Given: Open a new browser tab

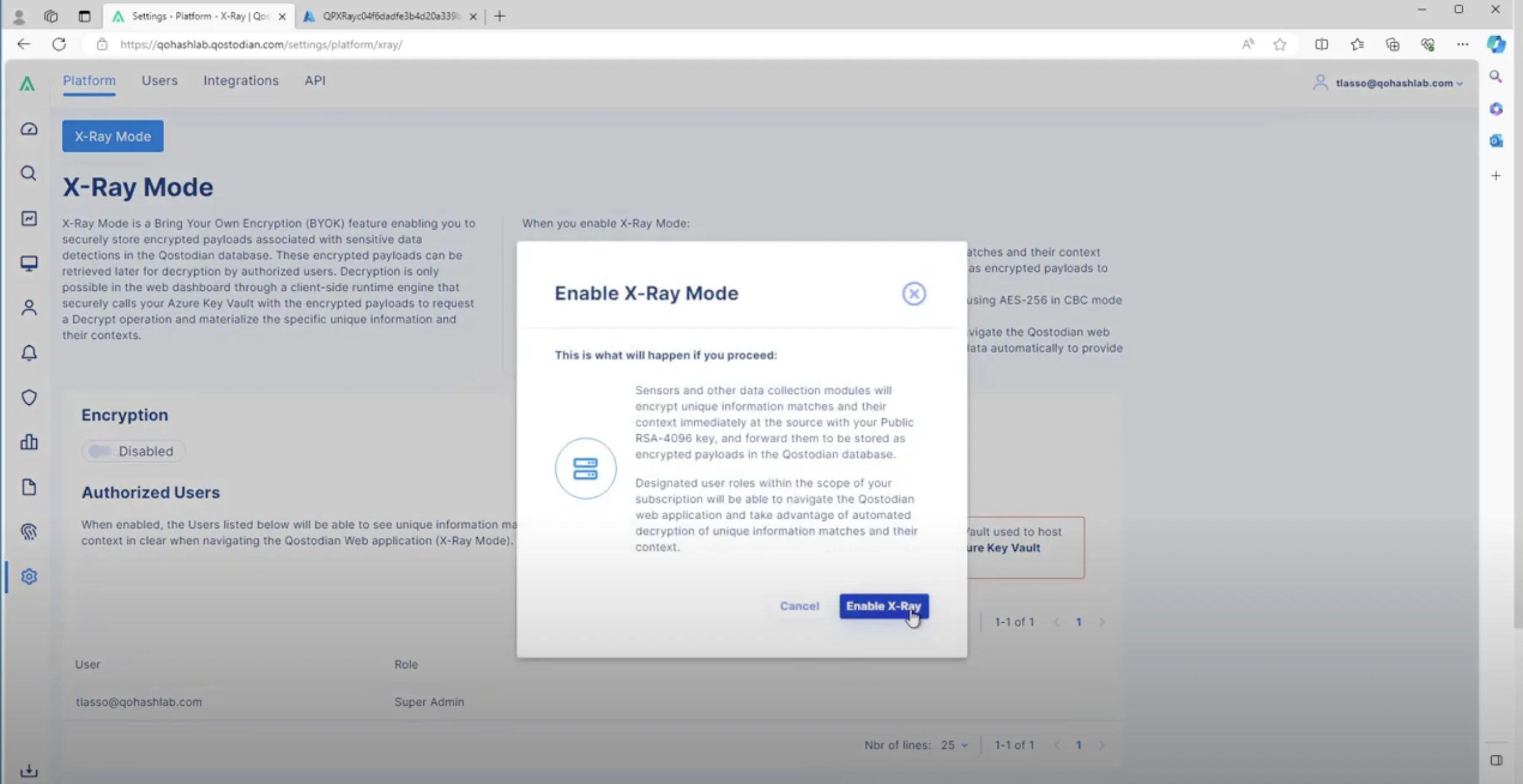Looking at the screenshot, I should [500, 17].
